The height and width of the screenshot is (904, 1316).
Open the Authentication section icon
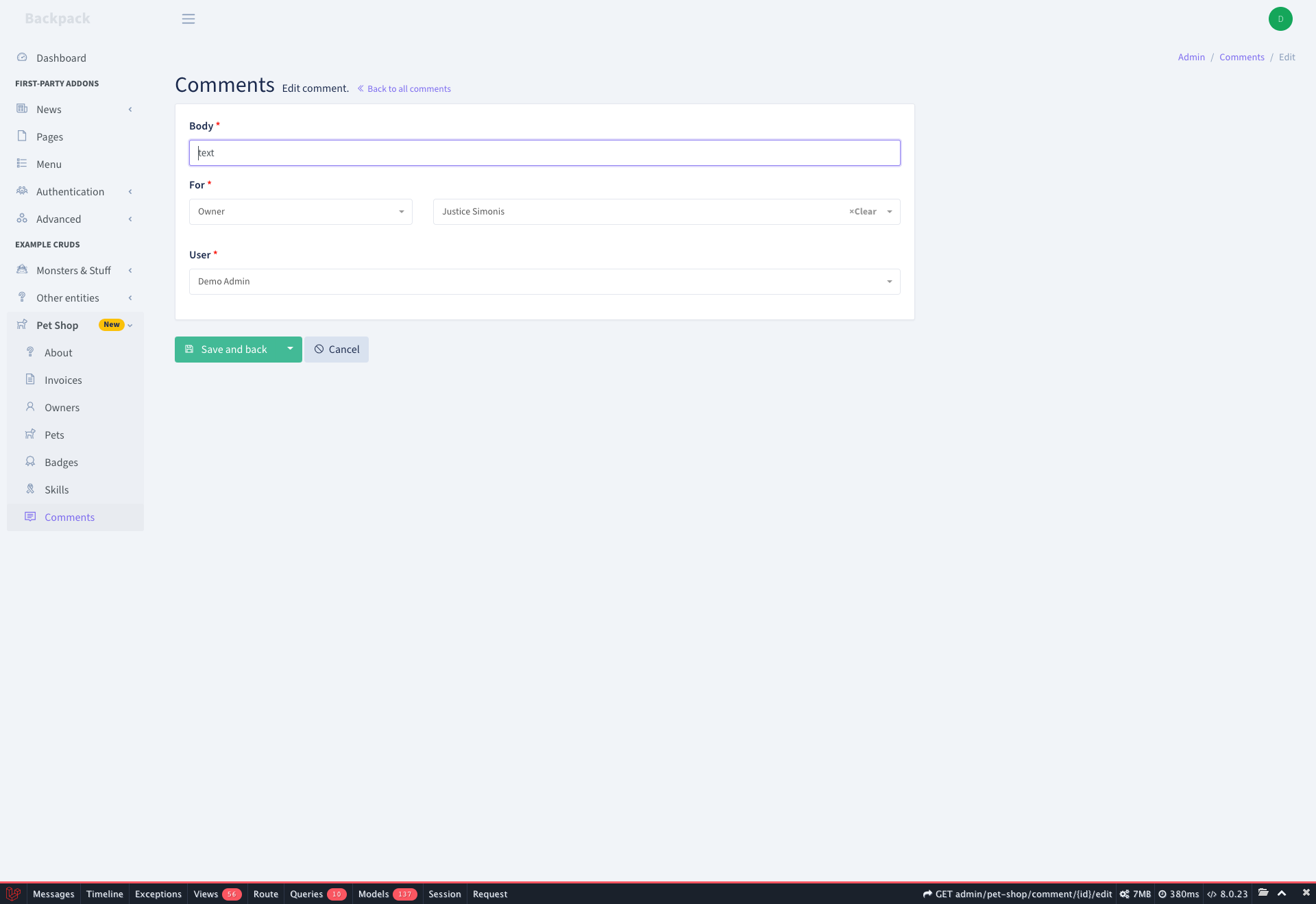(22, 191)
